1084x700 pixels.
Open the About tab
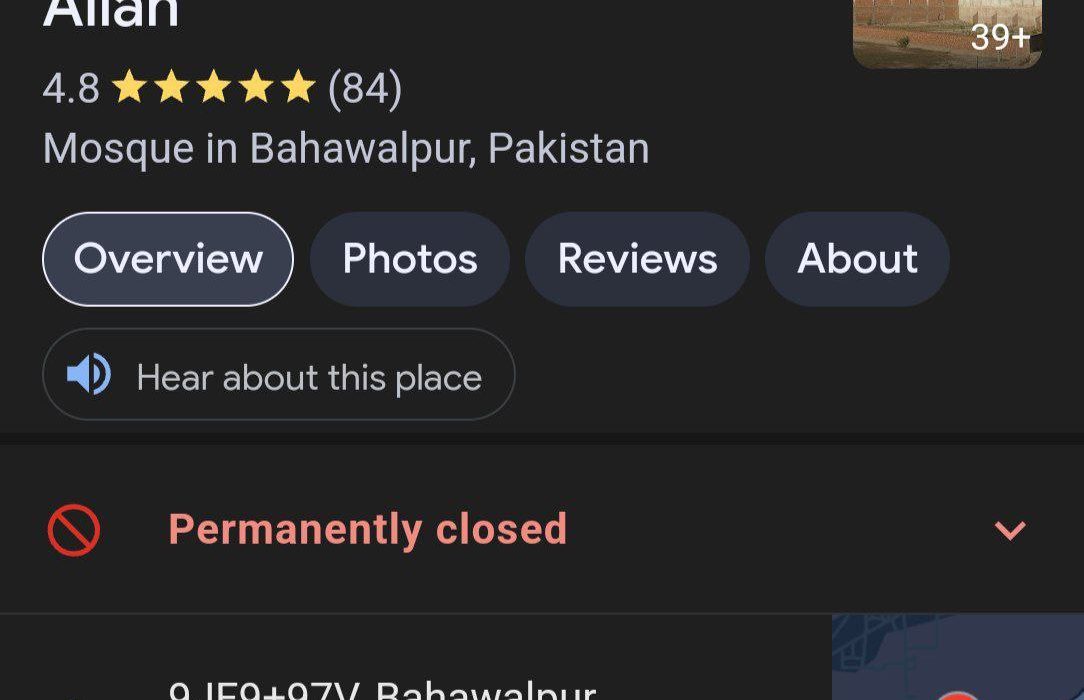tap(857, 259)
